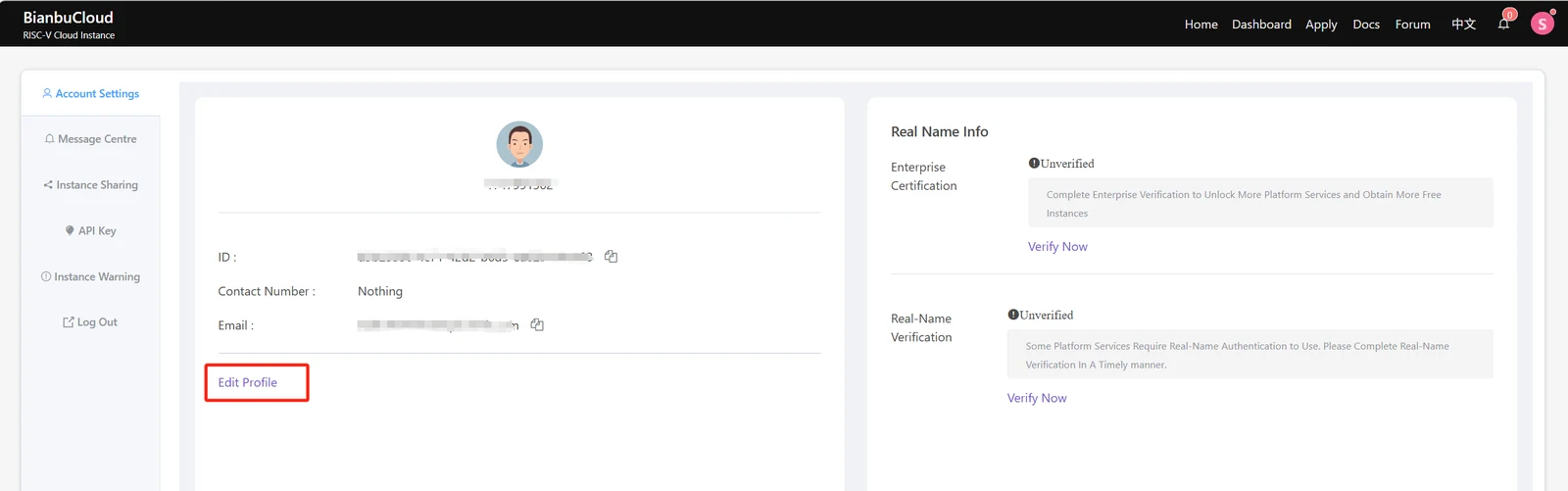Open the API Key sidebar item
The height and width of the screenshot is (491, 1568).
point(90,231)
